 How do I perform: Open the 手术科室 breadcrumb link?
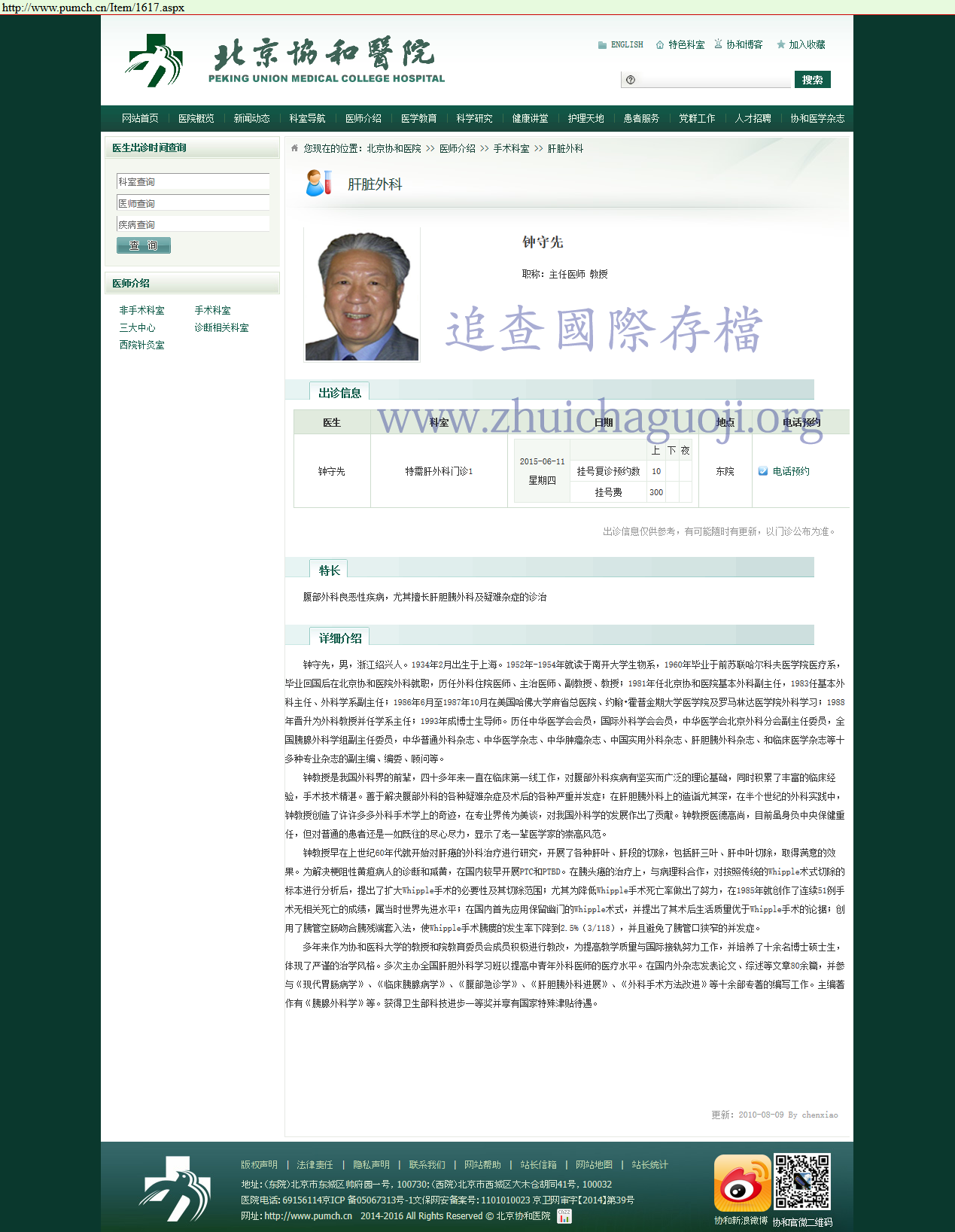pos(511,148)
